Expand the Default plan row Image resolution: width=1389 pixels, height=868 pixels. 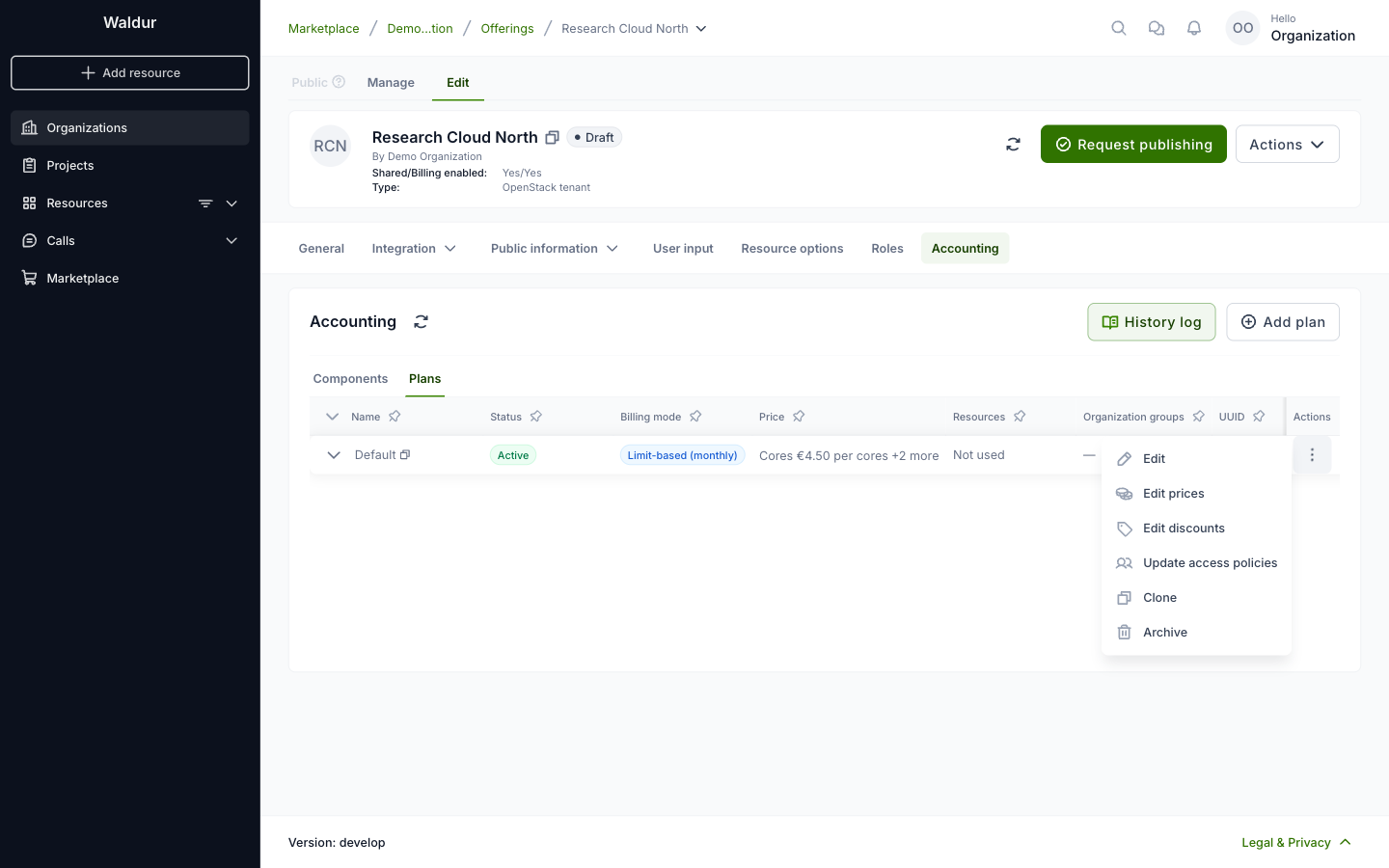pos(334,455)
